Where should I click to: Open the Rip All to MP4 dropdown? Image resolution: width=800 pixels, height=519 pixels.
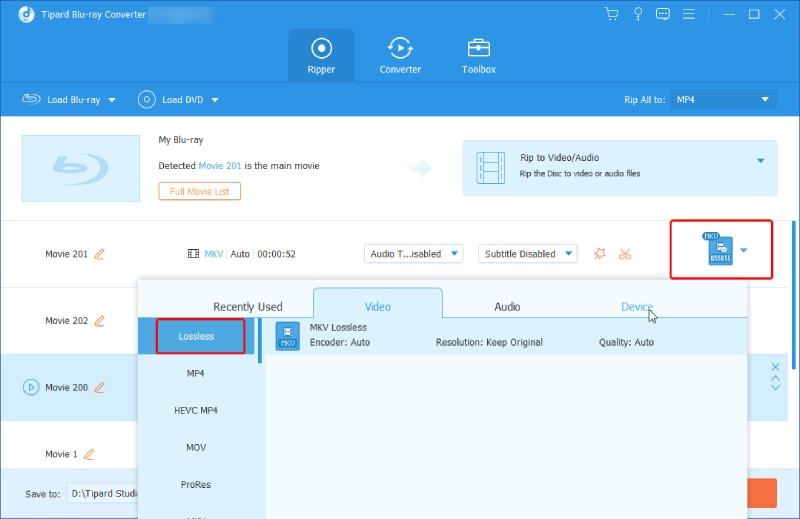point(723,100)
